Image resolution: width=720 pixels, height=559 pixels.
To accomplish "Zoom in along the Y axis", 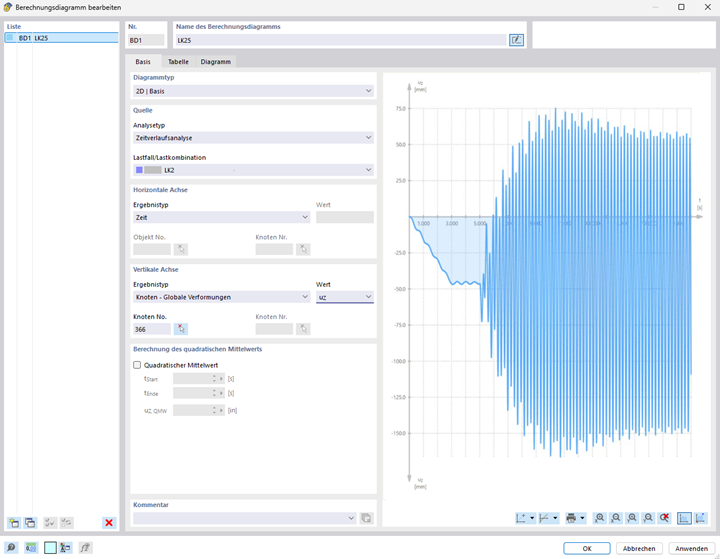I will point(632,518).
